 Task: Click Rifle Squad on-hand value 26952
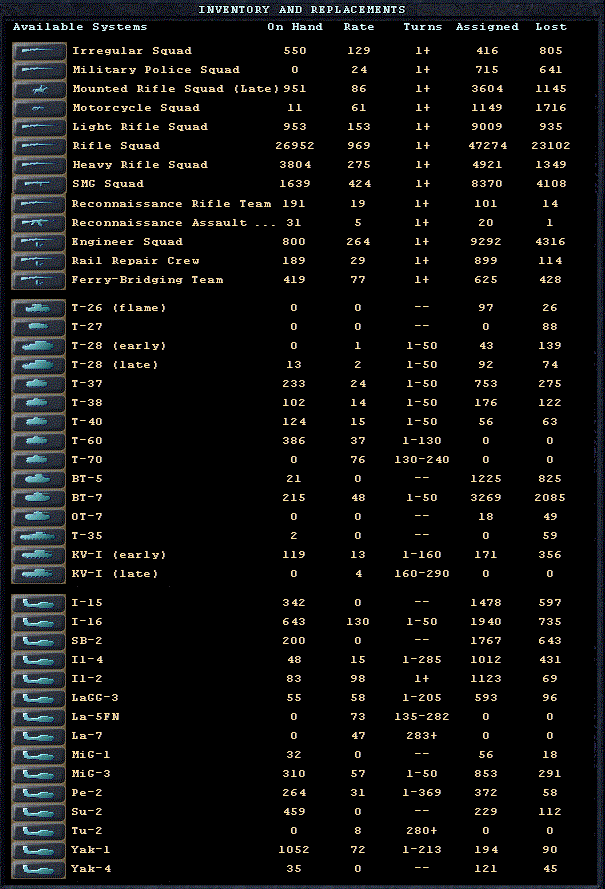295,146
